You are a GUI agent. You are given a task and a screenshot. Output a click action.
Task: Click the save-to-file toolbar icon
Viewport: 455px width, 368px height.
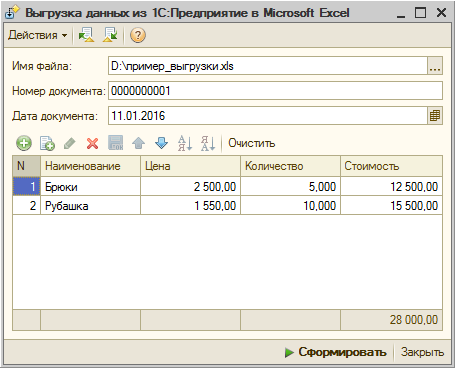click(110, 35)
